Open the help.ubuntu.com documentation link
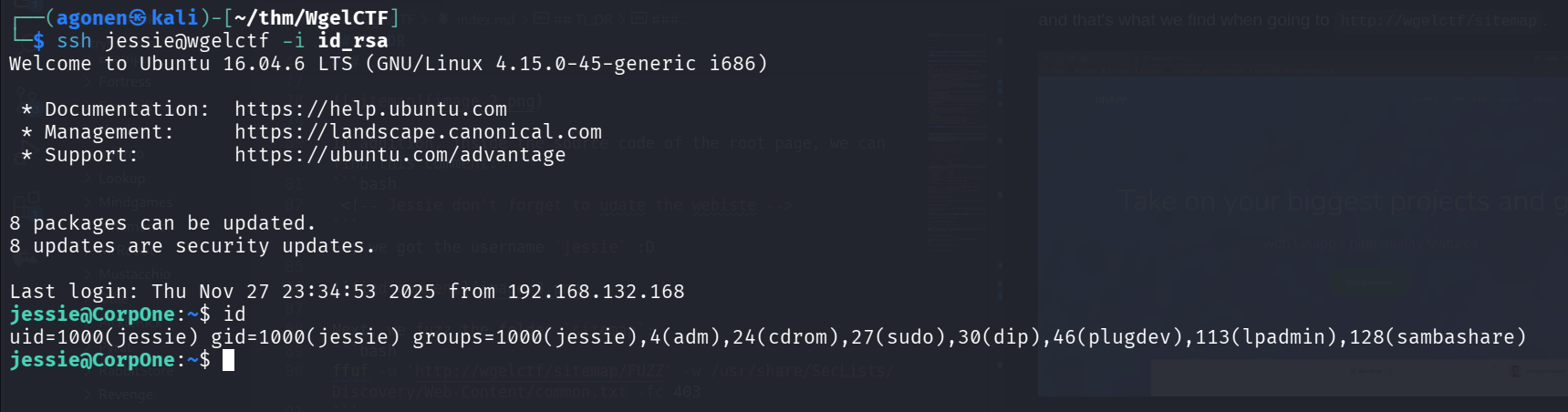Screen dimensions: 1568x412 370,109
